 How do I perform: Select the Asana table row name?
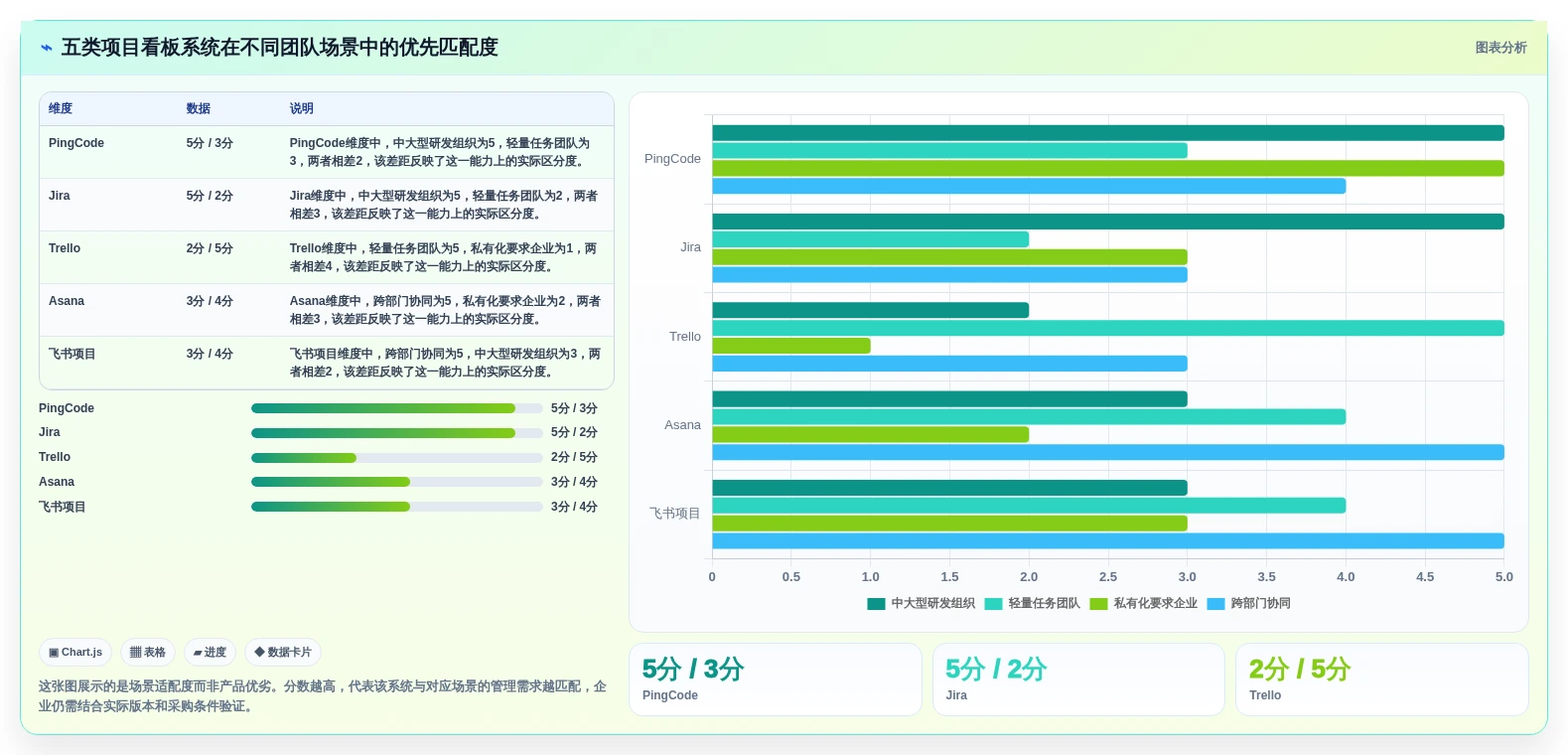(67, 301)
